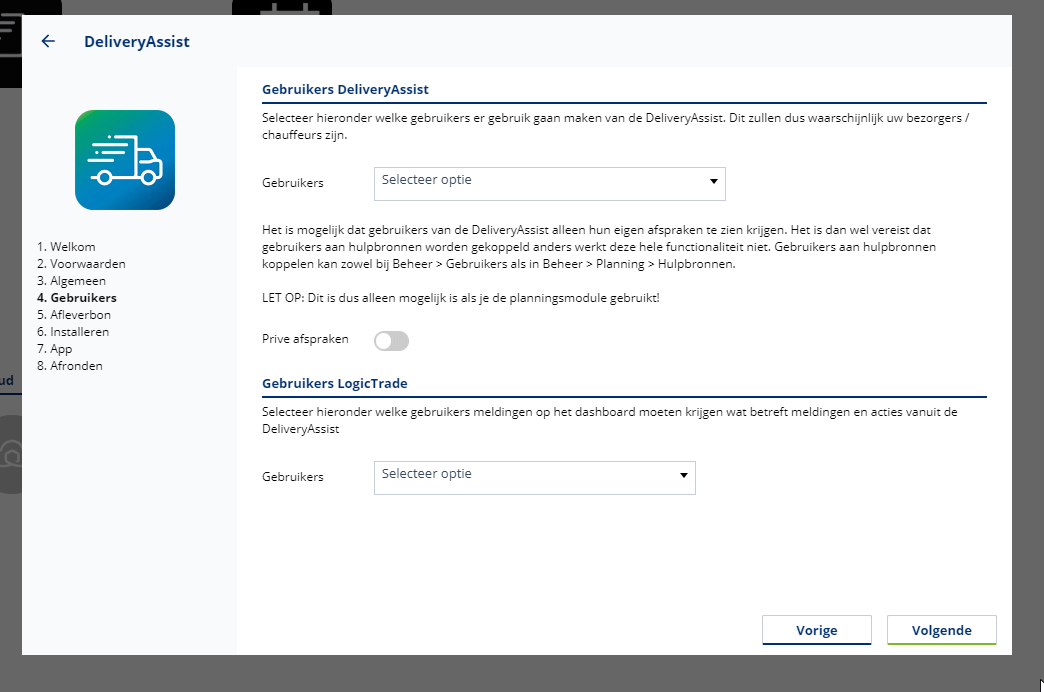The height and width of the screenshot is (692, 1044).
Task: Open Gebruikers LogicTrade user dropdown
Action: point(535,478)
